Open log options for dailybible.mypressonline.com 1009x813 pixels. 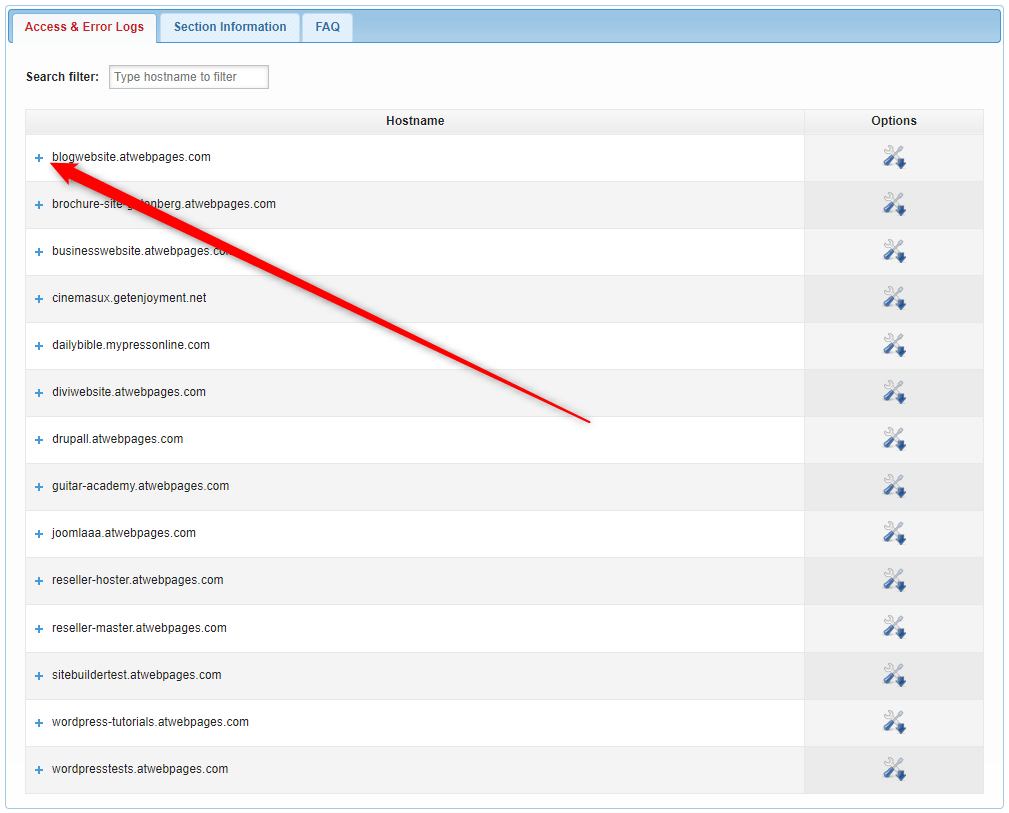click(x=893, y=344)
